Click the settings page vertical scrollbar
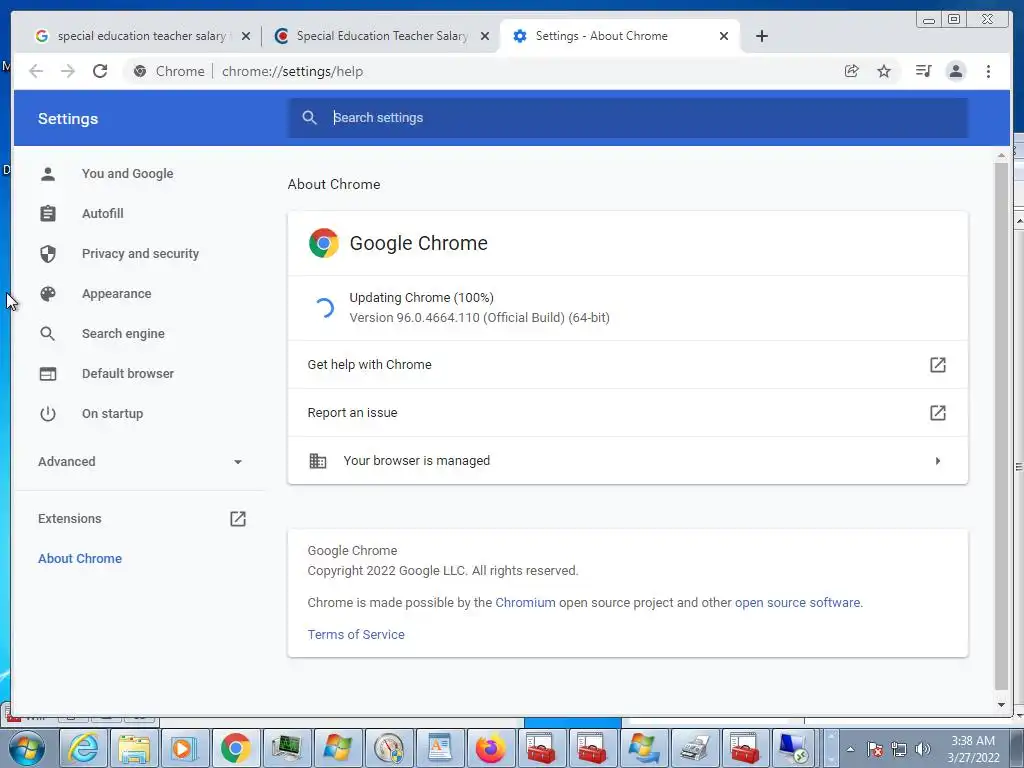The height and width of the screenshot is (768, 1024). pyautogui.click(x=1001, y=426)
